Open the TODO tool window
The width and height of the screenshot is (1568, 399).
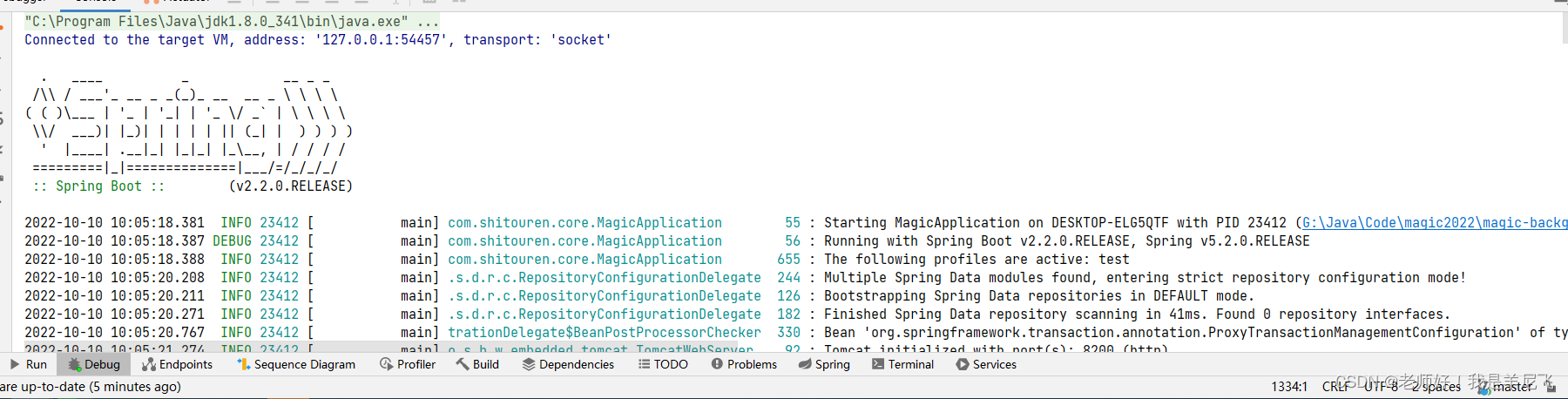[663, 364]
